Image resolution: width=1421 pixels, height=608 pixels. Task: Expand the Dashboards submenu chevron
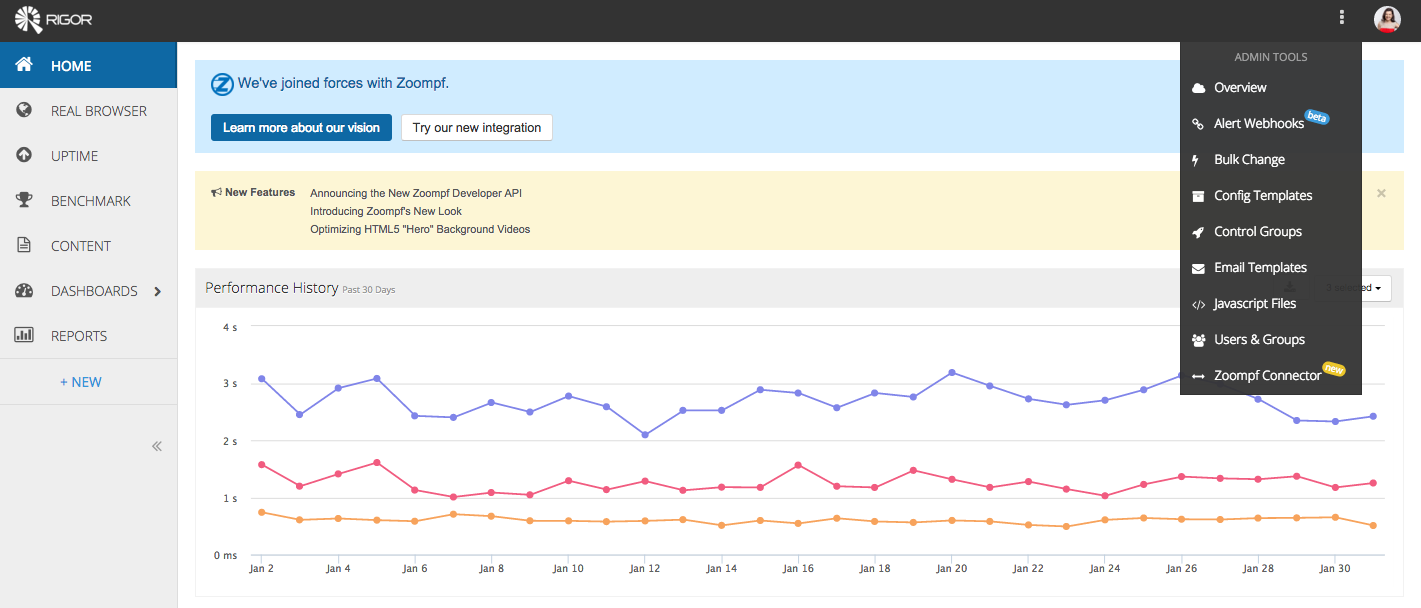click(x=157, y=291)
